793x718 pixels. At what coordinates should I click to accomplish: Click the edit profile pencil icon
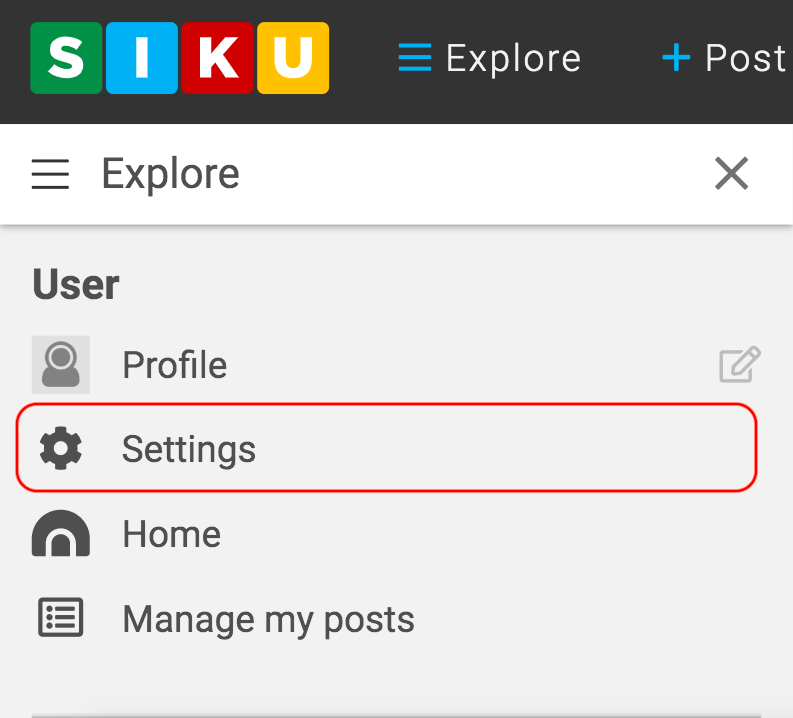(x=740, y=365)
